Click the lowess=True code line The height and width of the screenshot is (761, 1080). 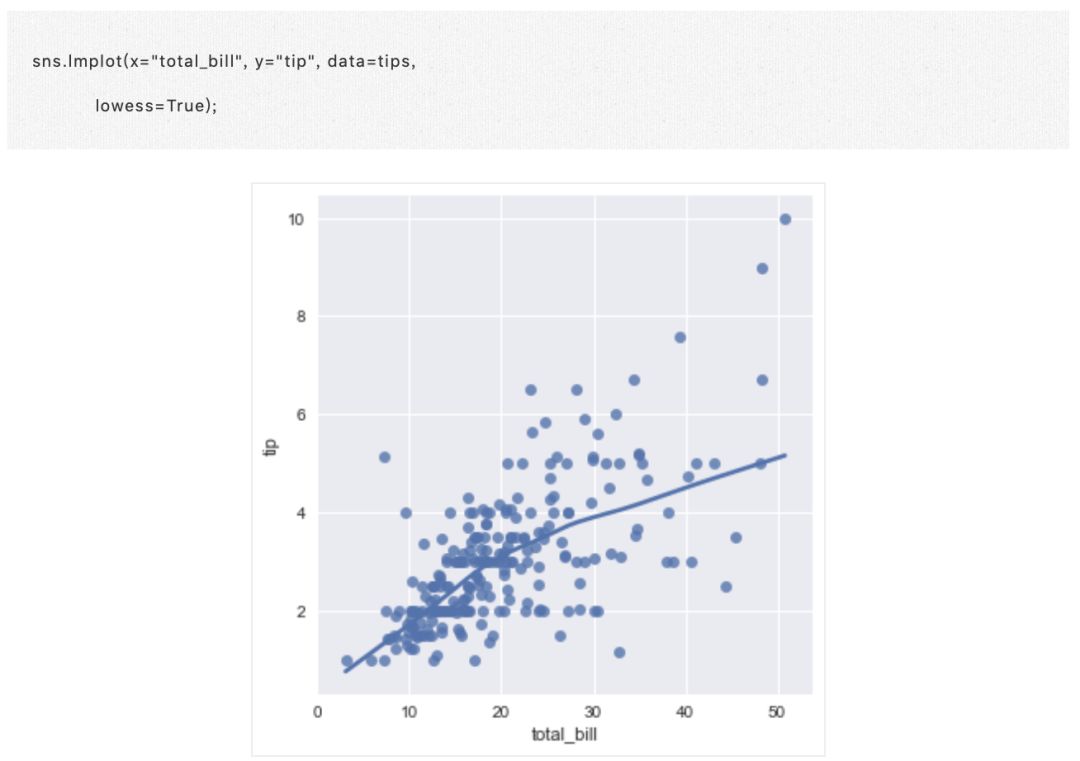pyautogui.click(x=156, y=105)
